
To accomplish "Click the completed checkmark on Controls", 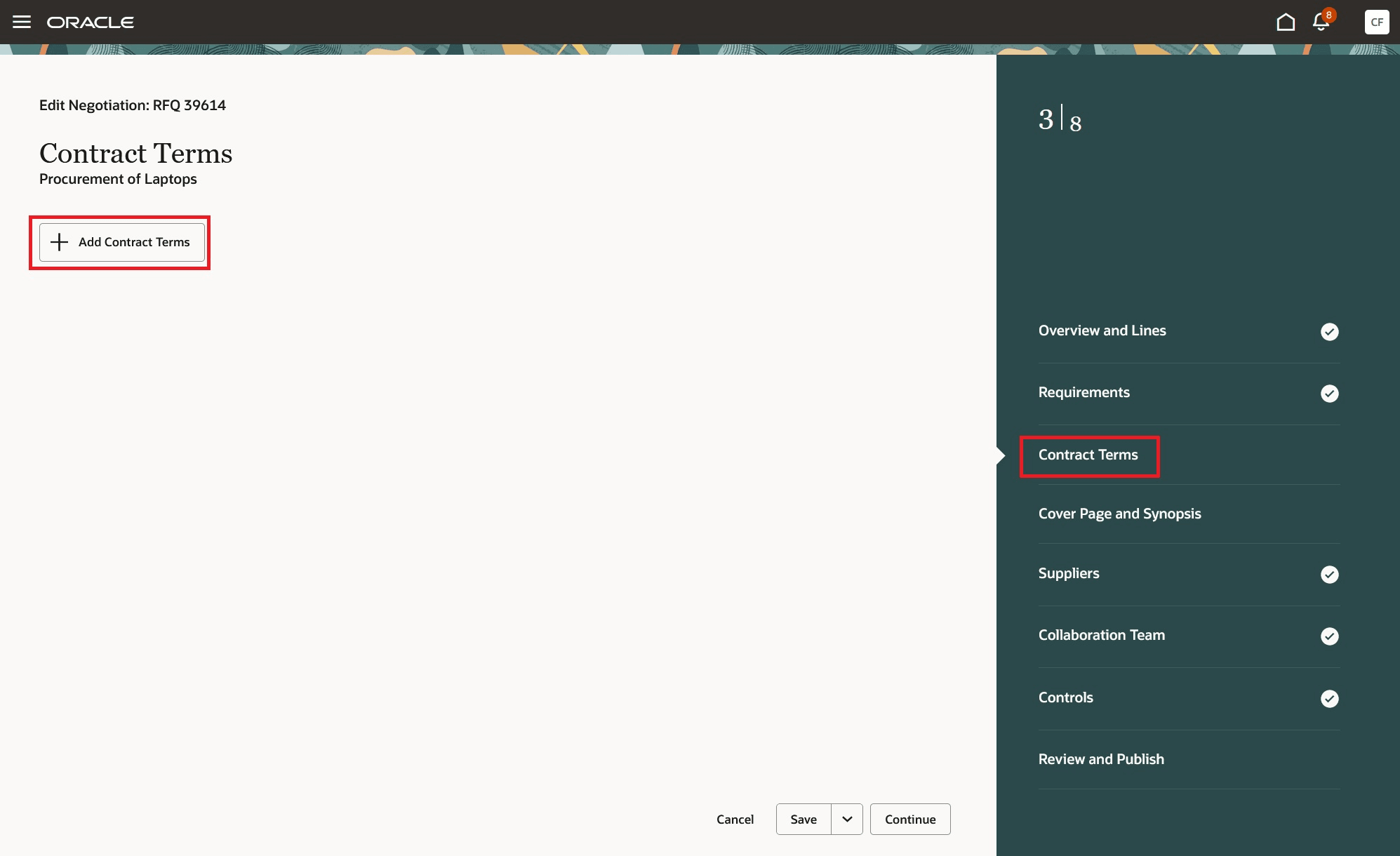I will tap(1329, 699).
